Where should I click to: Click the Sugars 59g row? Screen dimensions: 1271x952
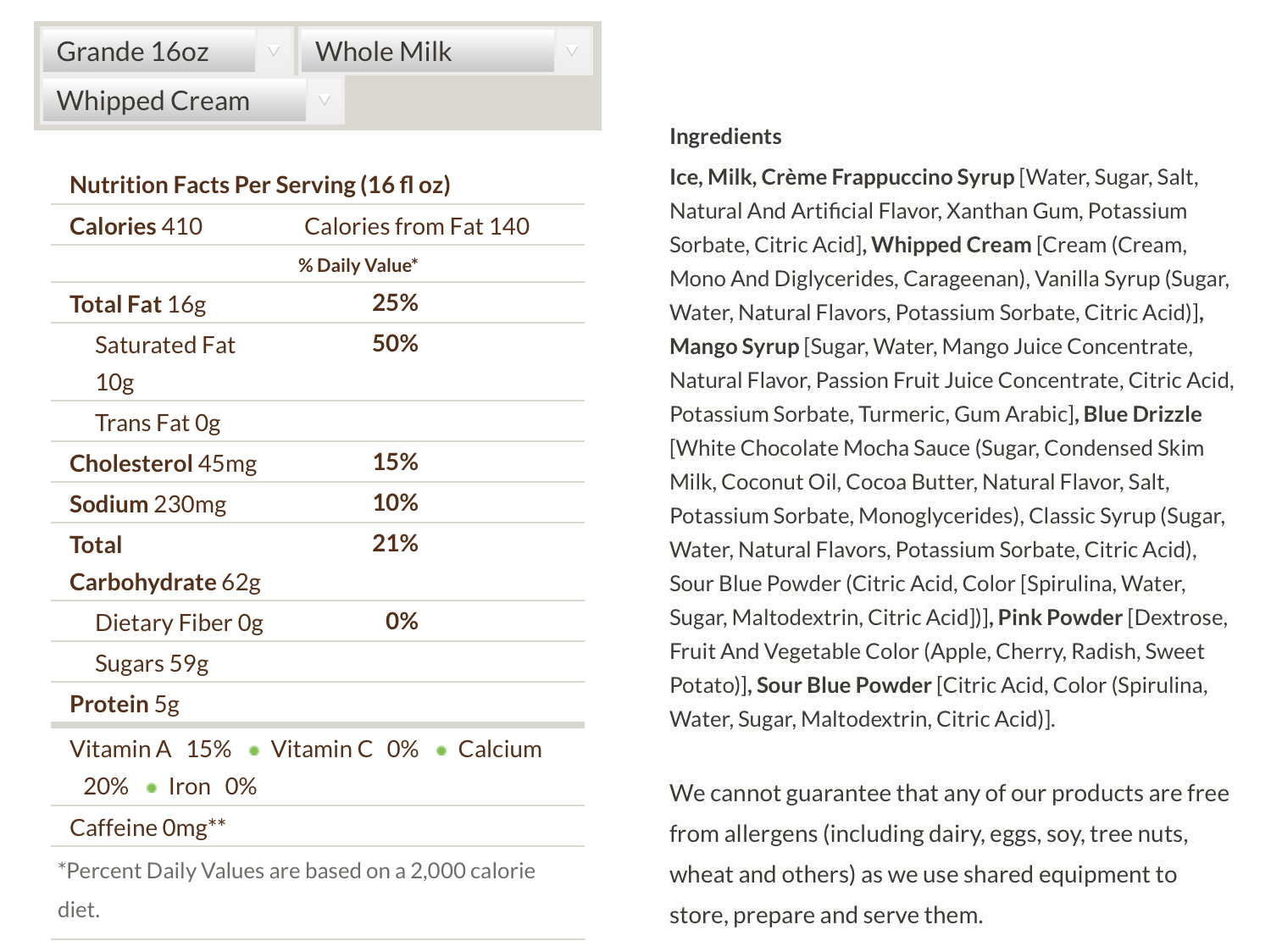(318, 662)
